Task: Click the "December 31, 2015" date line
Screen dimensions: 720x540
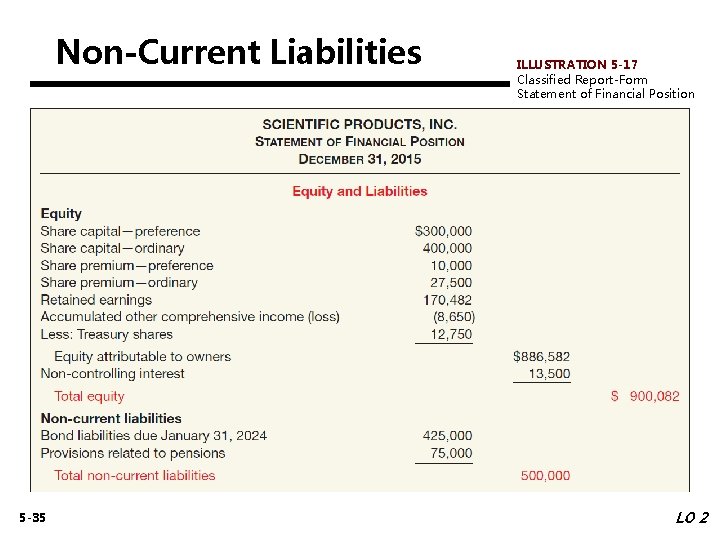Action: (x=359, y=159)
